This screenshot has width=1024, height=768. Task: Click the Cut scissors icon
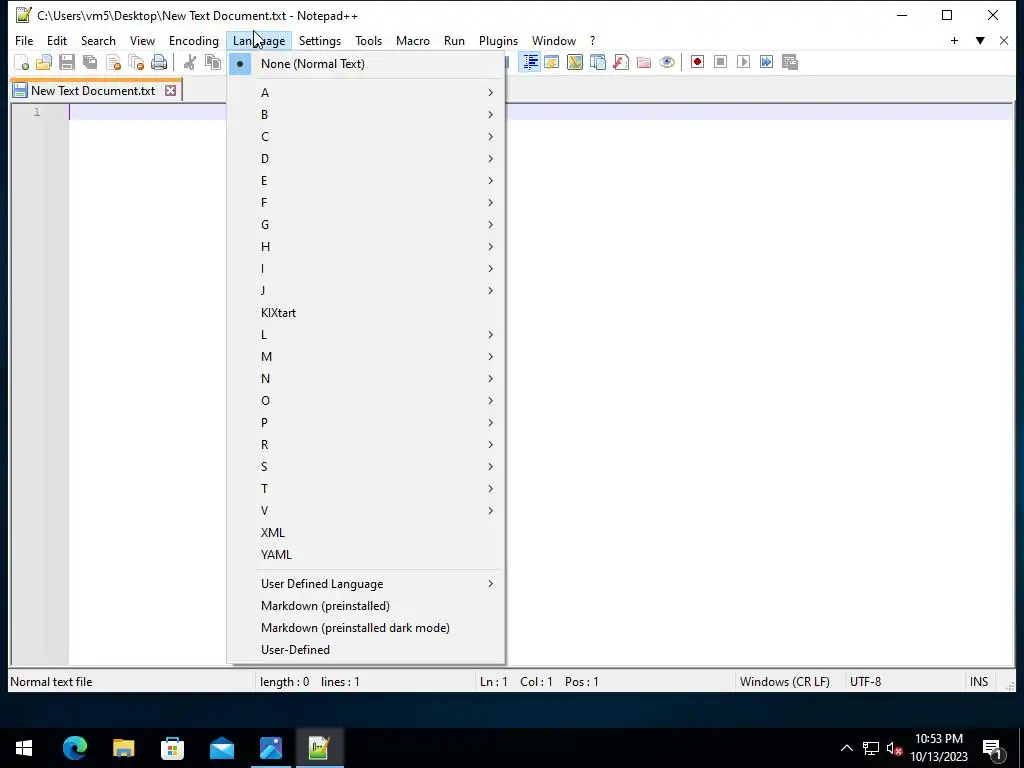(x=189, y=63)
